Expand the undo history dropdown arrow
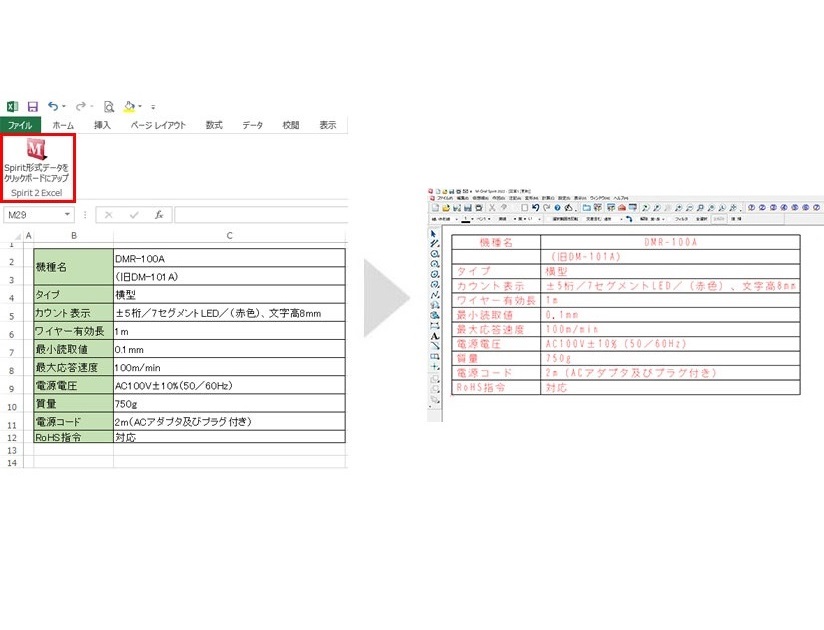 point(65,106)
